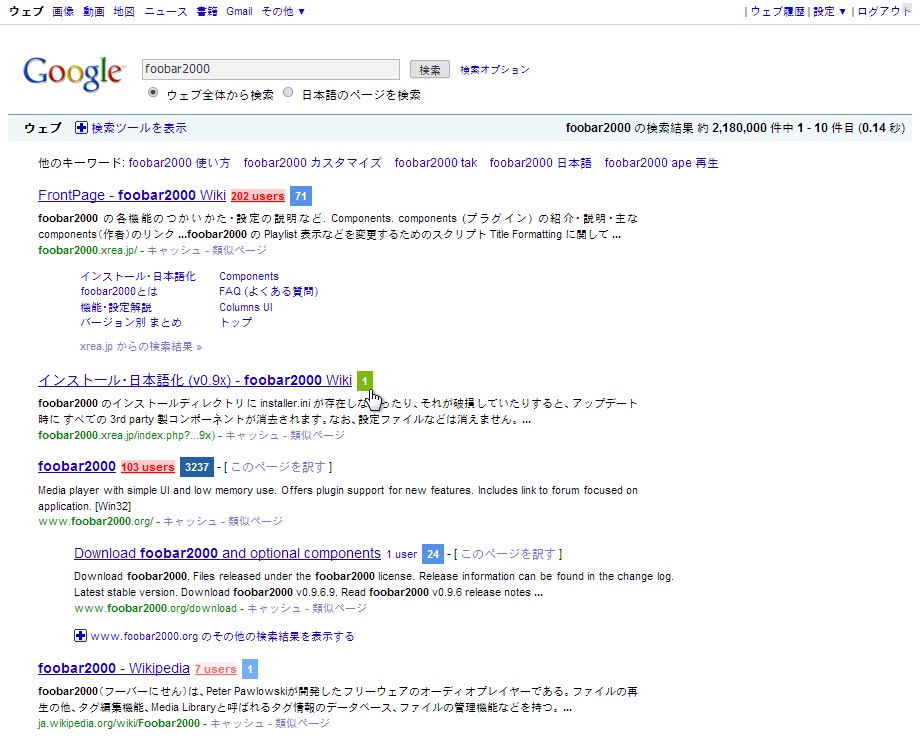Translate foobar2000.org result with このページを訳す
The image size is (920, 740).
click(x=278, y=467)
